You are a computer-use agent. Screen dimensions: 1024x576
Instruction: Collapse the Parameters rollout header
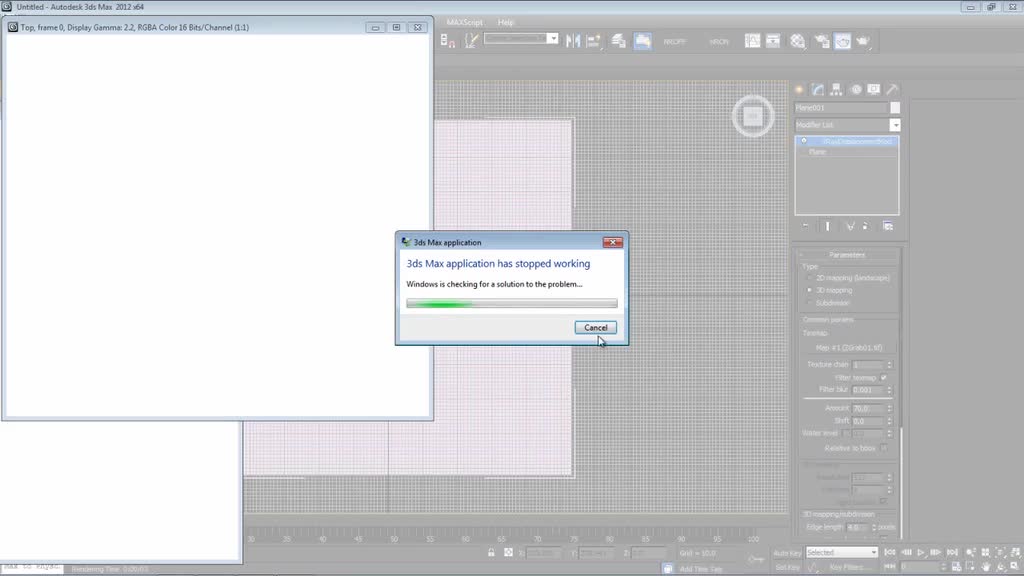(x=847, y=255)
